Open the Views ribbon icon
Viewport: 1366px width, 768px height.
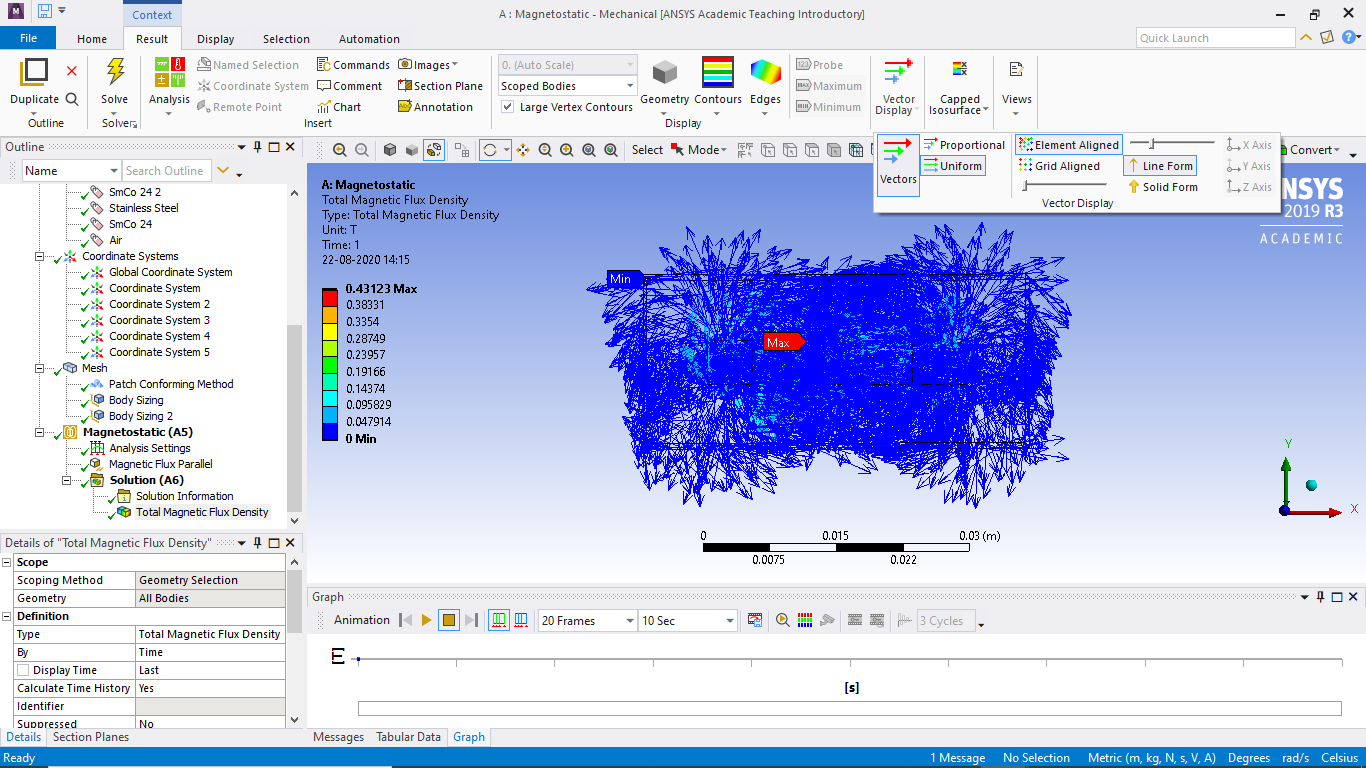(1017, 70)
